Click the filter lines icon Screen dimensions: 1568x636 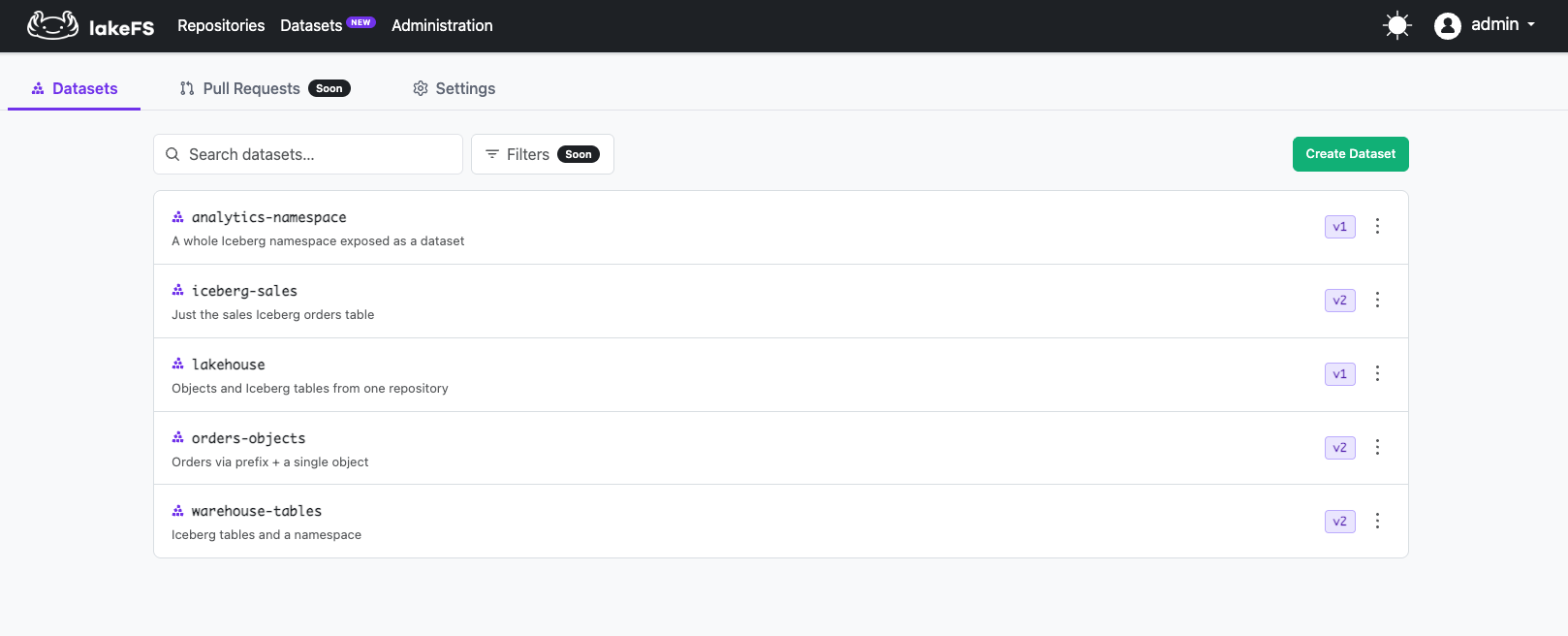tap(492, 154)
